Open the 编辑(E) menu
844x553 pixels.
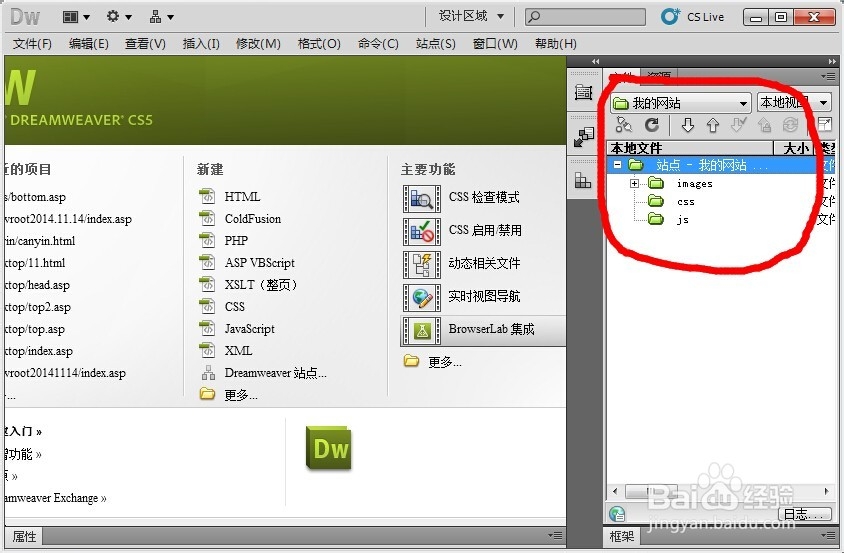click(89, 44)
